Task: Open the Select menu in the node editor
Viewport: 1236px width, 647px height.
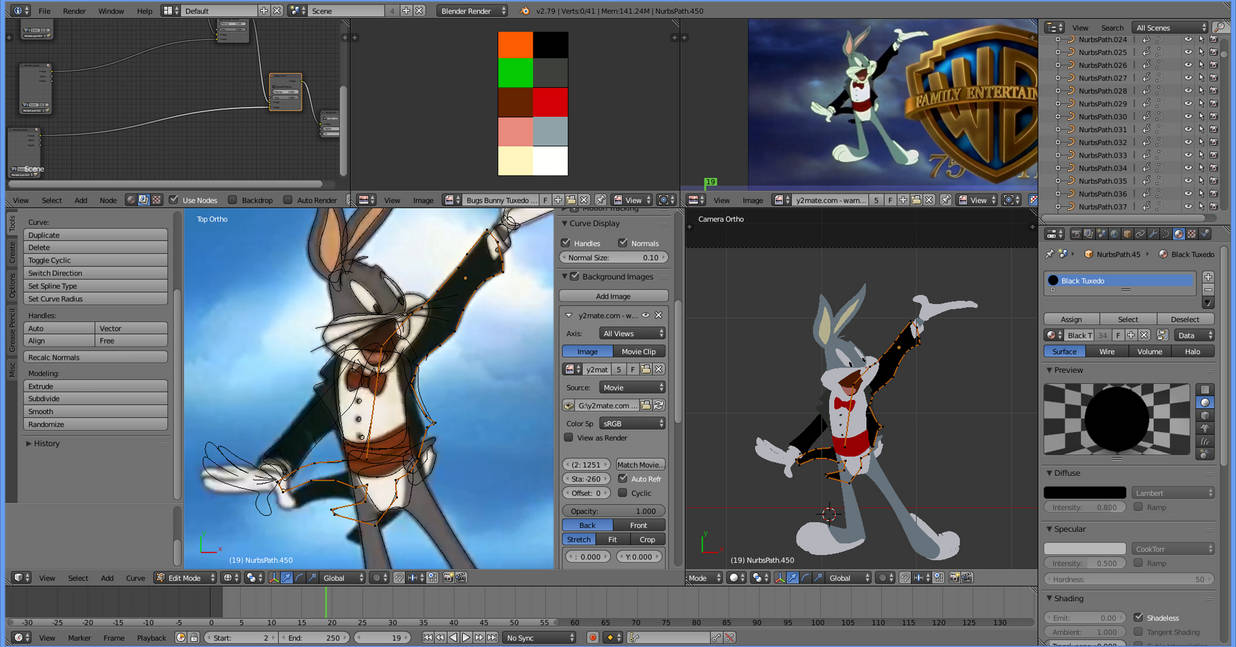Action: (x=51, y=199)
